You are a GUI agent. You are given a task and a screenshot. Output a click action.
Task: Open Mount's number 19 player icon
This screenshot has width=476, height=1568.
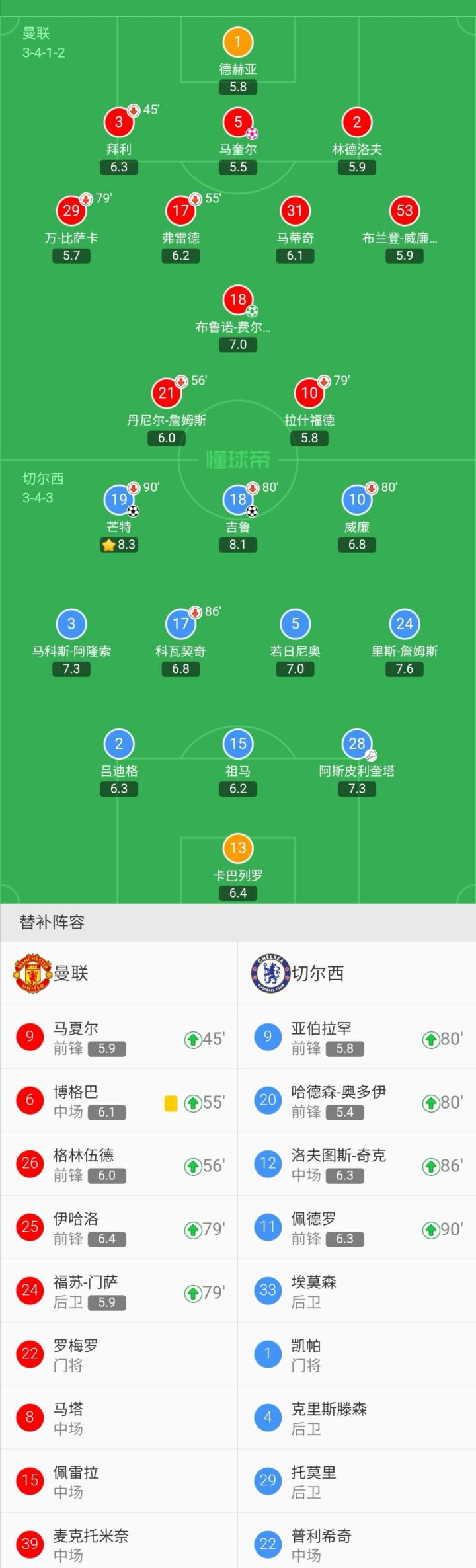pos(119,500)
